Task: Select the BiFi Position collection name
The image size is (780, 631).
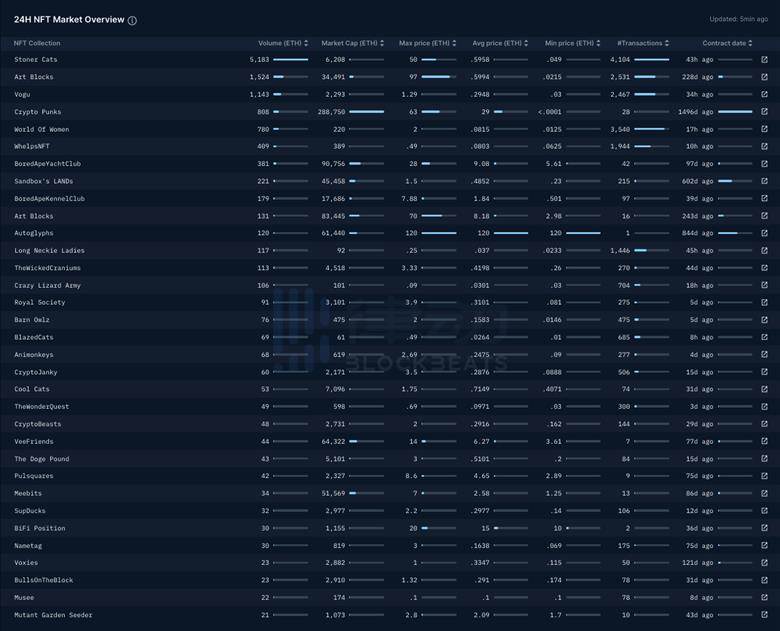Action: click(x=40, y=528)
